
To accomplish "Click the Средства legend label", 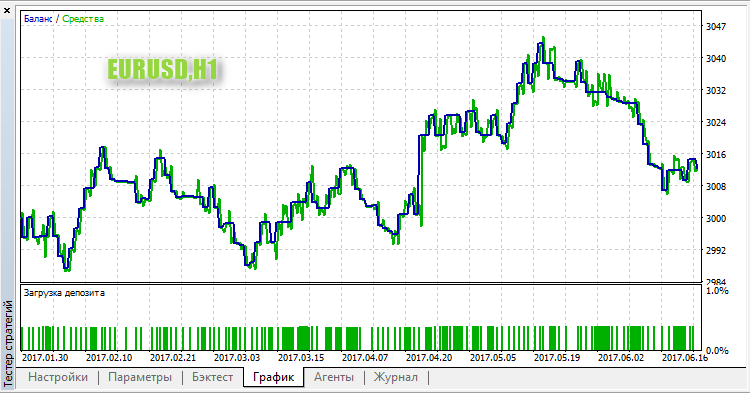I will pyautogui.click(x=83, y=19).
